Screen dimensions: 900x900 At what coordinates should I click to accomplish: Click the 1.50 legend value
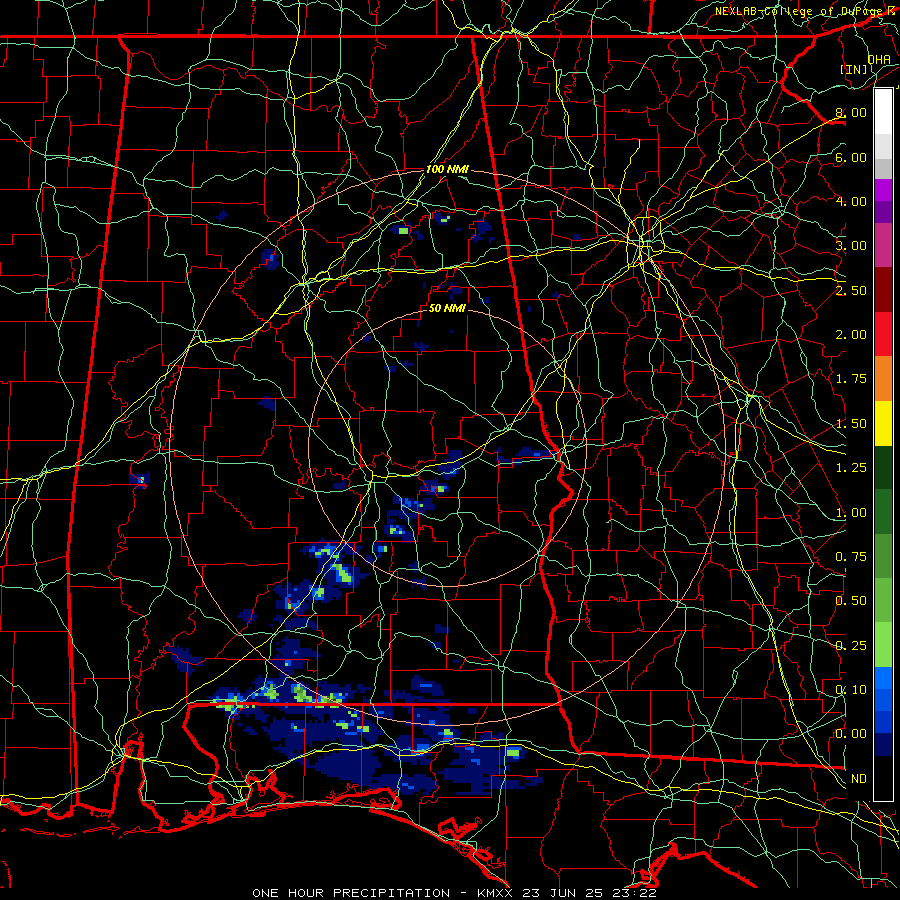point(851,424)
